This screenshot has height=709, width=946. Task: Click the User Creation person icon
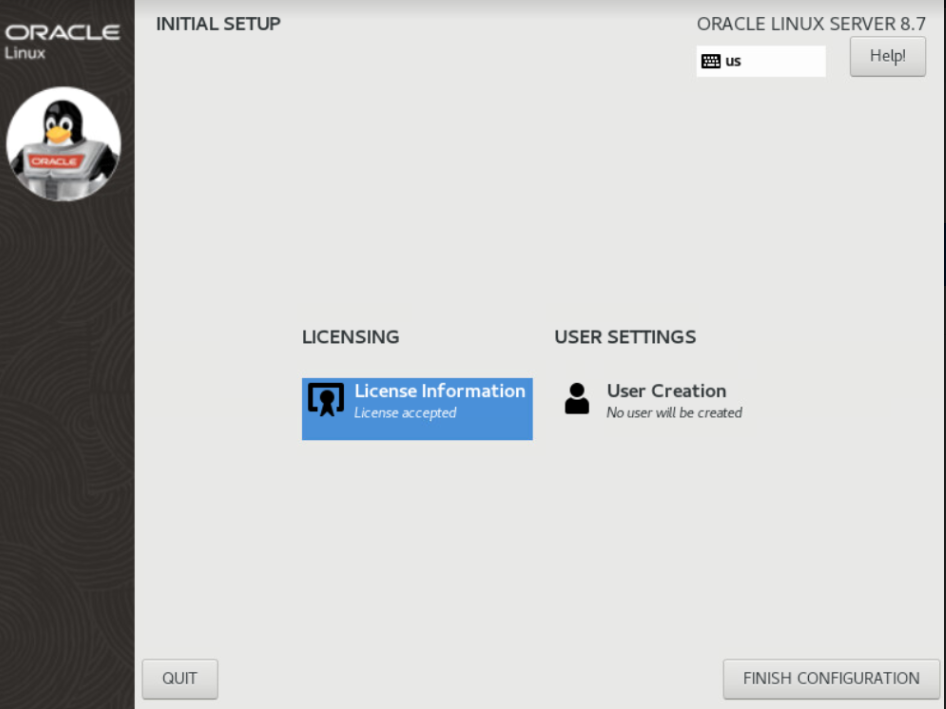(577, 399)
